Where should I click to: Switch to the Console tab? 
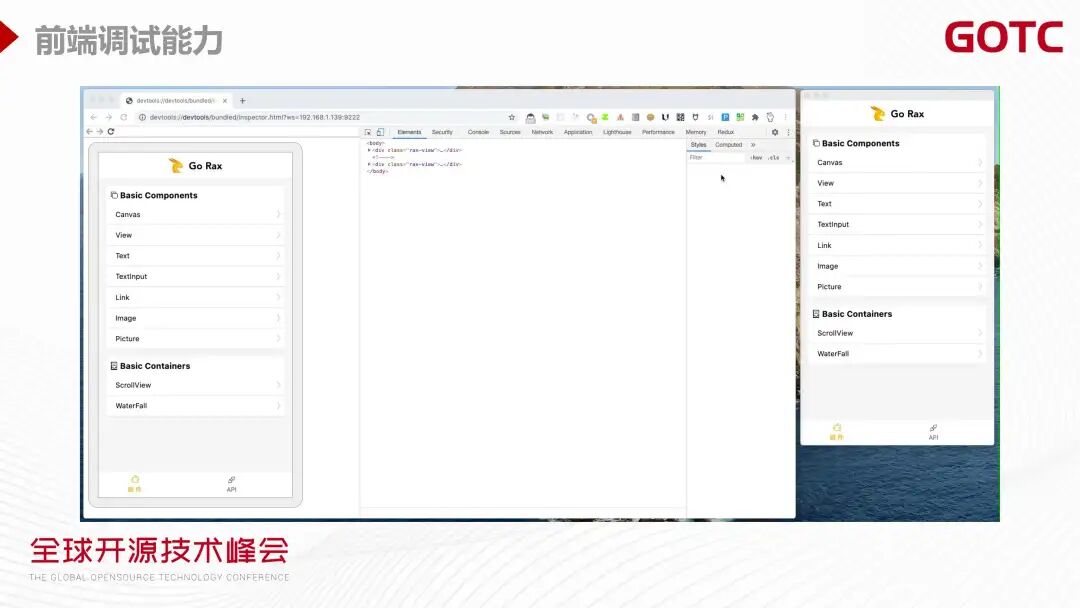478,132
